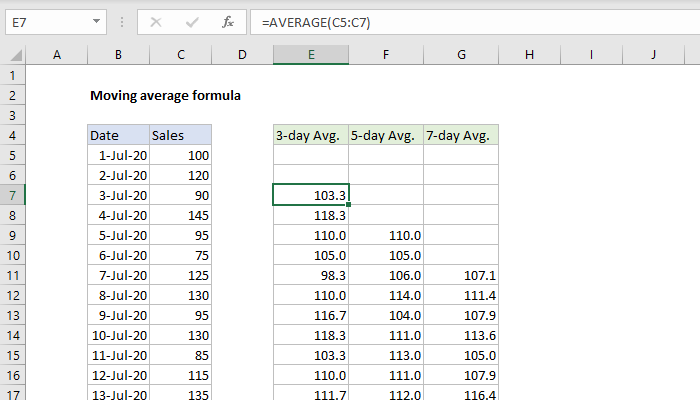Open the Name Box dropdown arrow

point(94,20)
